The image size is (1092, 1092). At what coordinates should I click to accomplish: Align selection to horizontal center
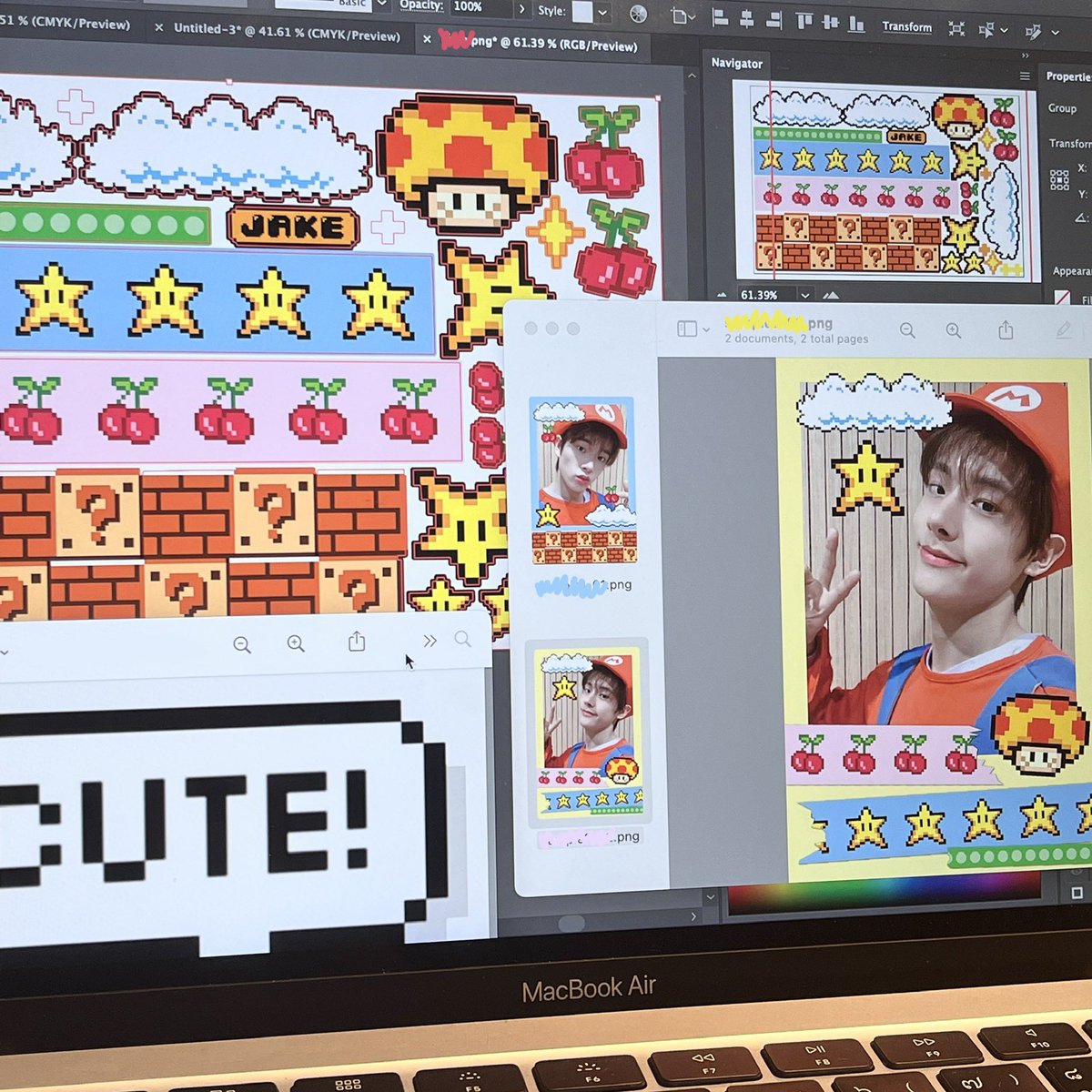tap(747, 19)
